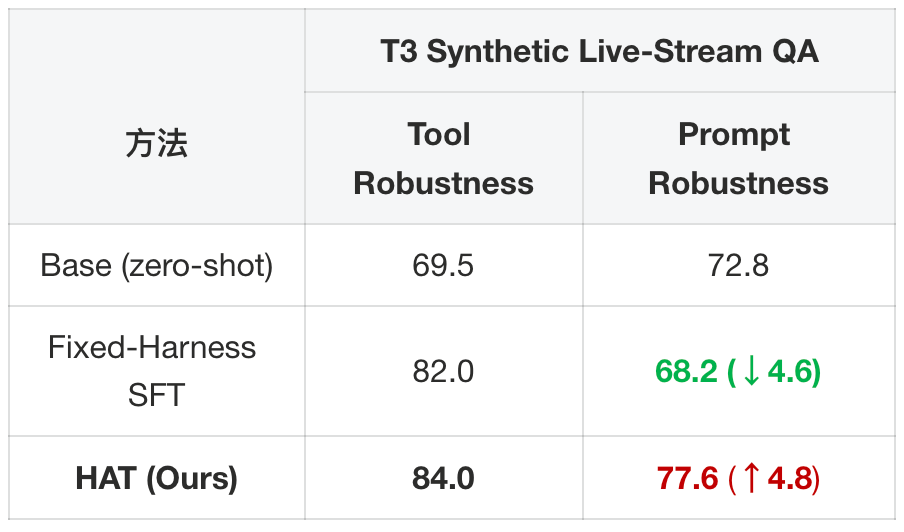Click the 82.0 cell value
904x532 pixels.
pos(443,371)
